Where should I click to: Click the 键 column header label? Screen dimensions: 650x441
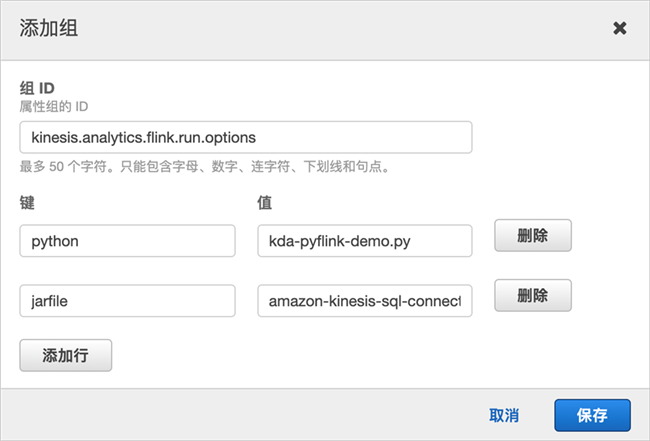27,203
